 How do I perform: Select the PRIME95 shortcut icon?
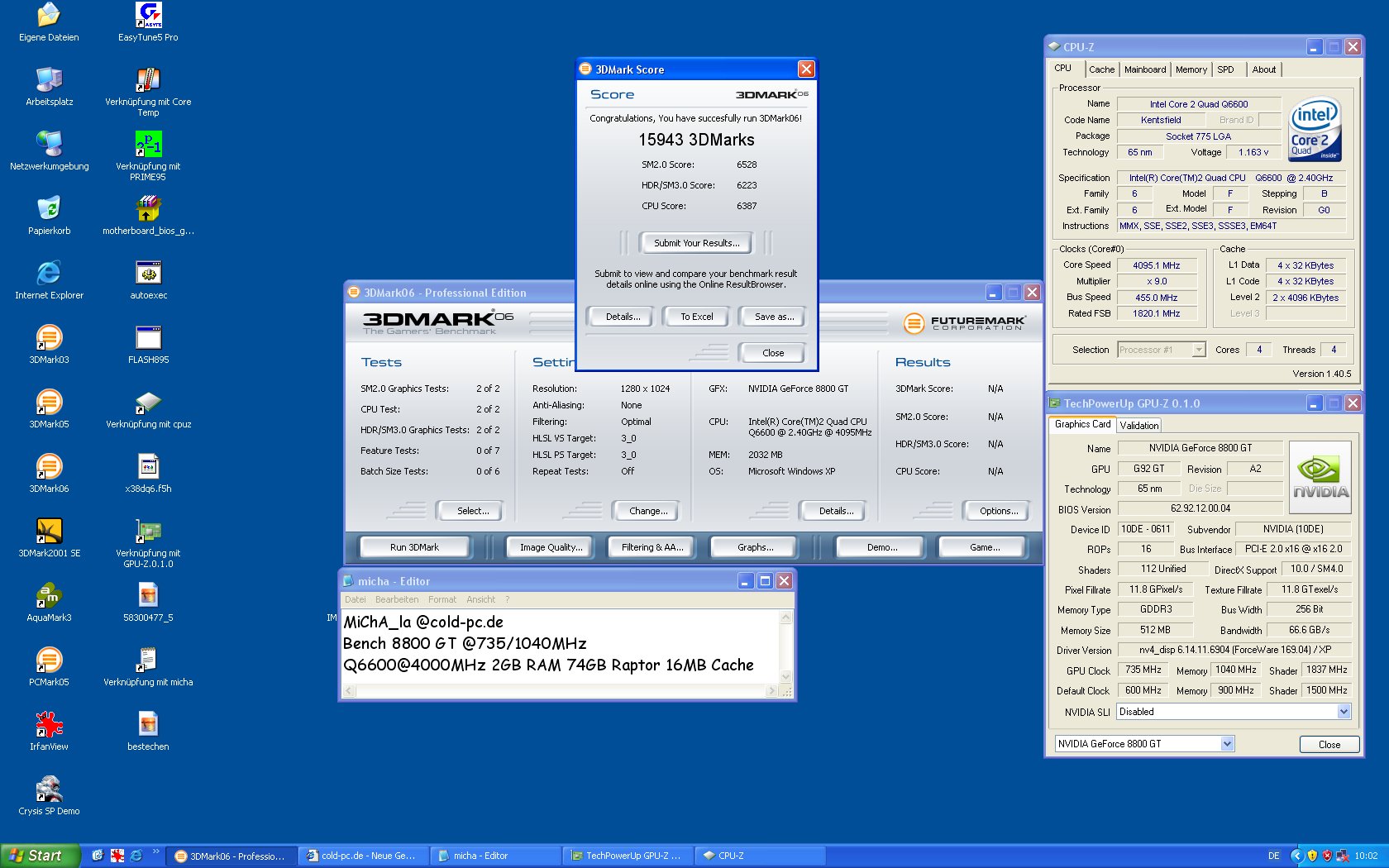coord(148,156)
